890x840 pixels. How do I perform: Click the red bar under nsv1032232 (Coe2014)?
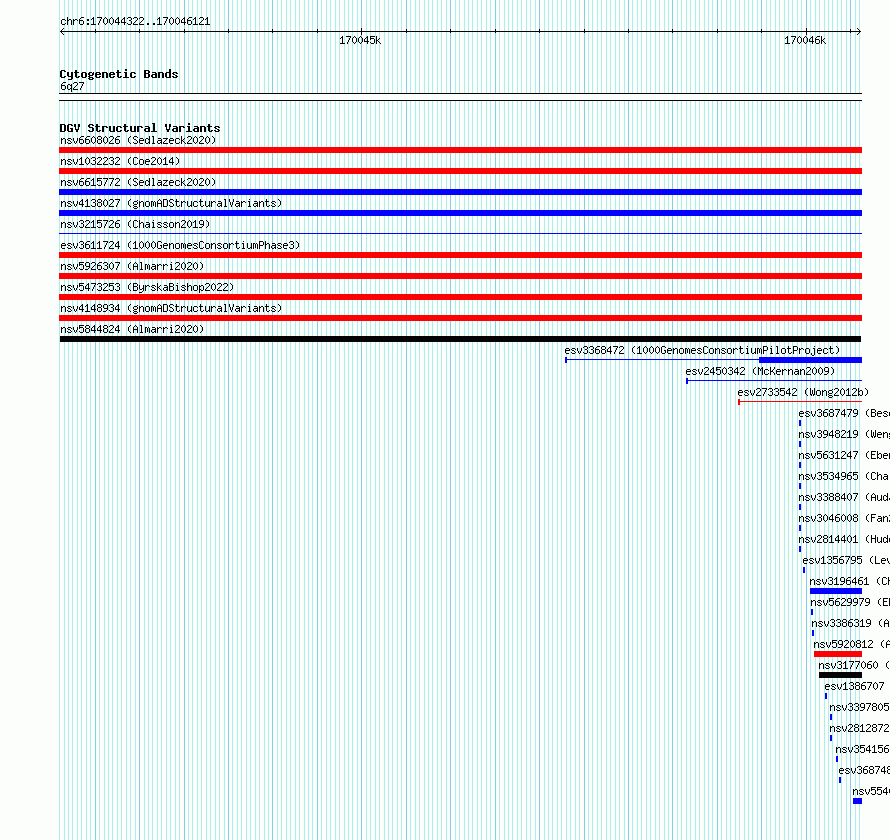pyautogui.click(x=460, y=171)
